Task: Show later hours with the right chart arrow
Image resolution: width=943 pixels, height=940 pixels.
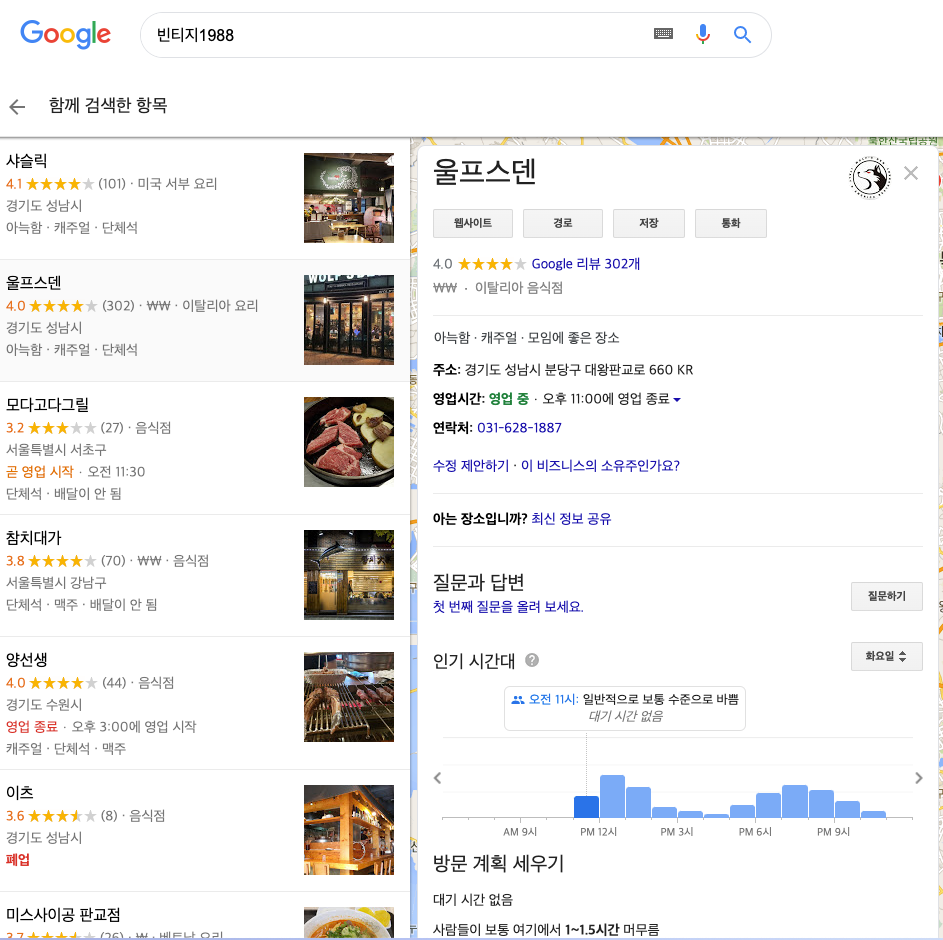Action: point(919,777)
